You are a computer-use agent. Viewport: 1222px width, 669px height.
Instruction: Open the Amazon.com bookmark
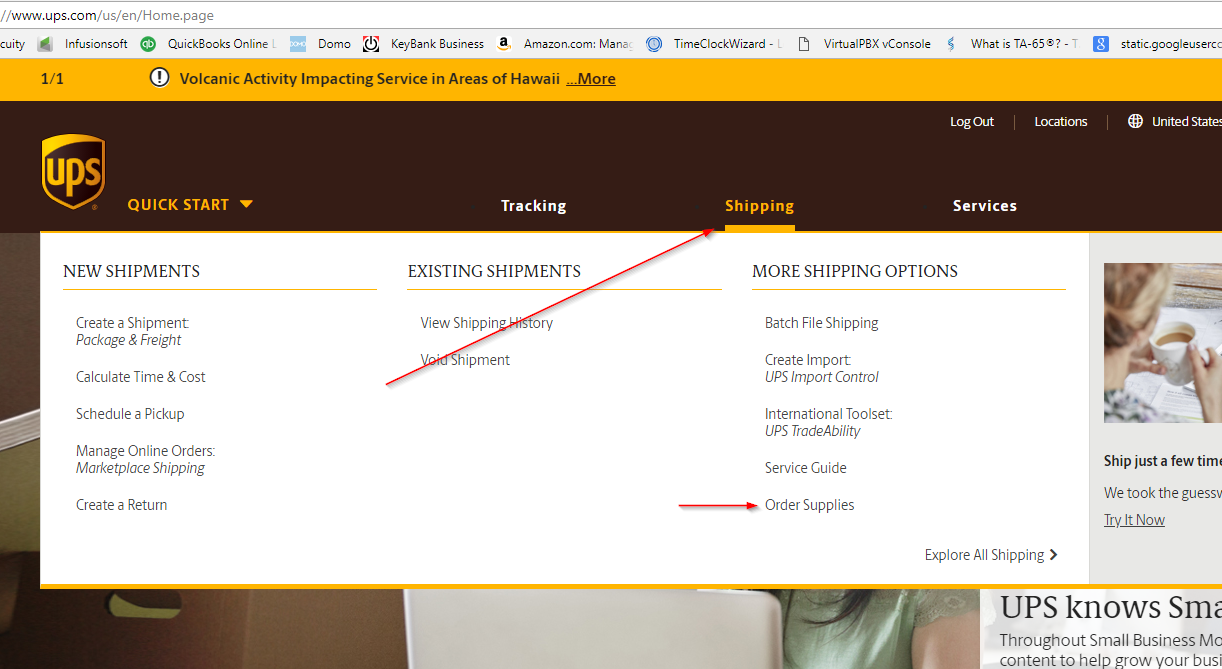coord(565,44)
